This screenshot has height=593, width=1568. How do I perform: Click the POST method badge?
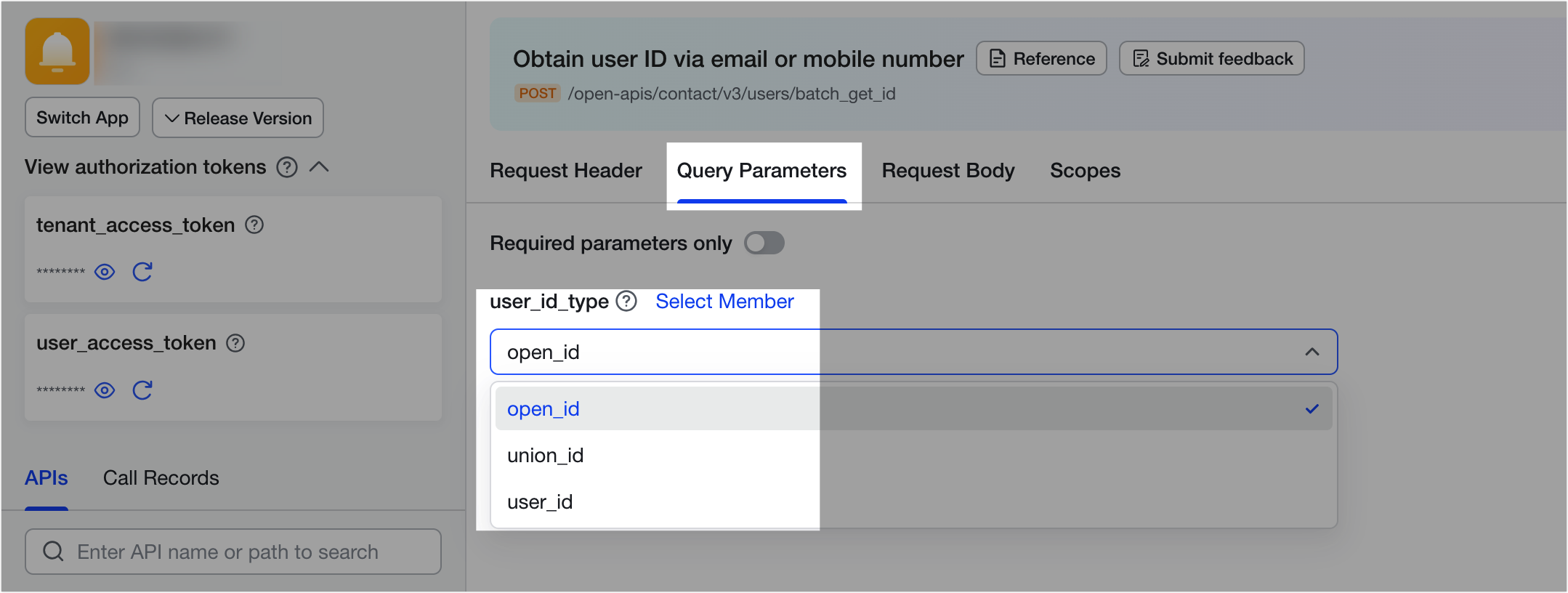coord(537,93)
